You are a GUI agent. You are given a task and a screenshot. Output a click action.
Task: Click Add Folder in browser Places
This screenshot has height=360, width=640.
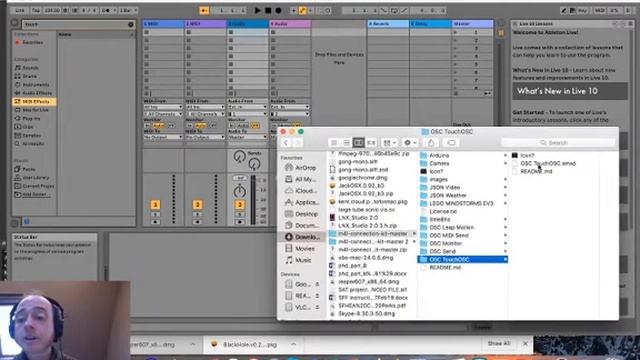[x=34, y=194]
